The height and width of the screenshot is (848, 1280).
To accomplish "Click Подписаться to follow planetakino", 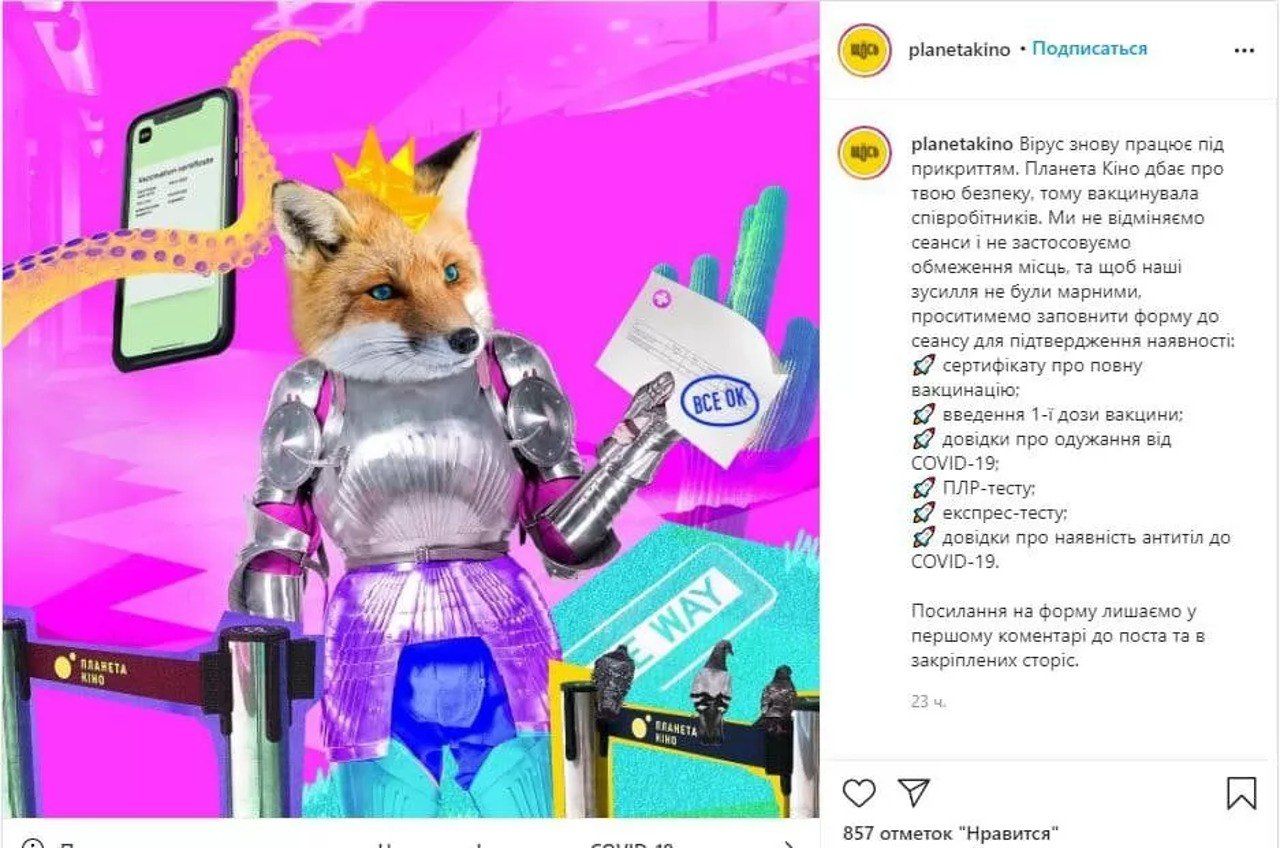I will click(1090, 48).
